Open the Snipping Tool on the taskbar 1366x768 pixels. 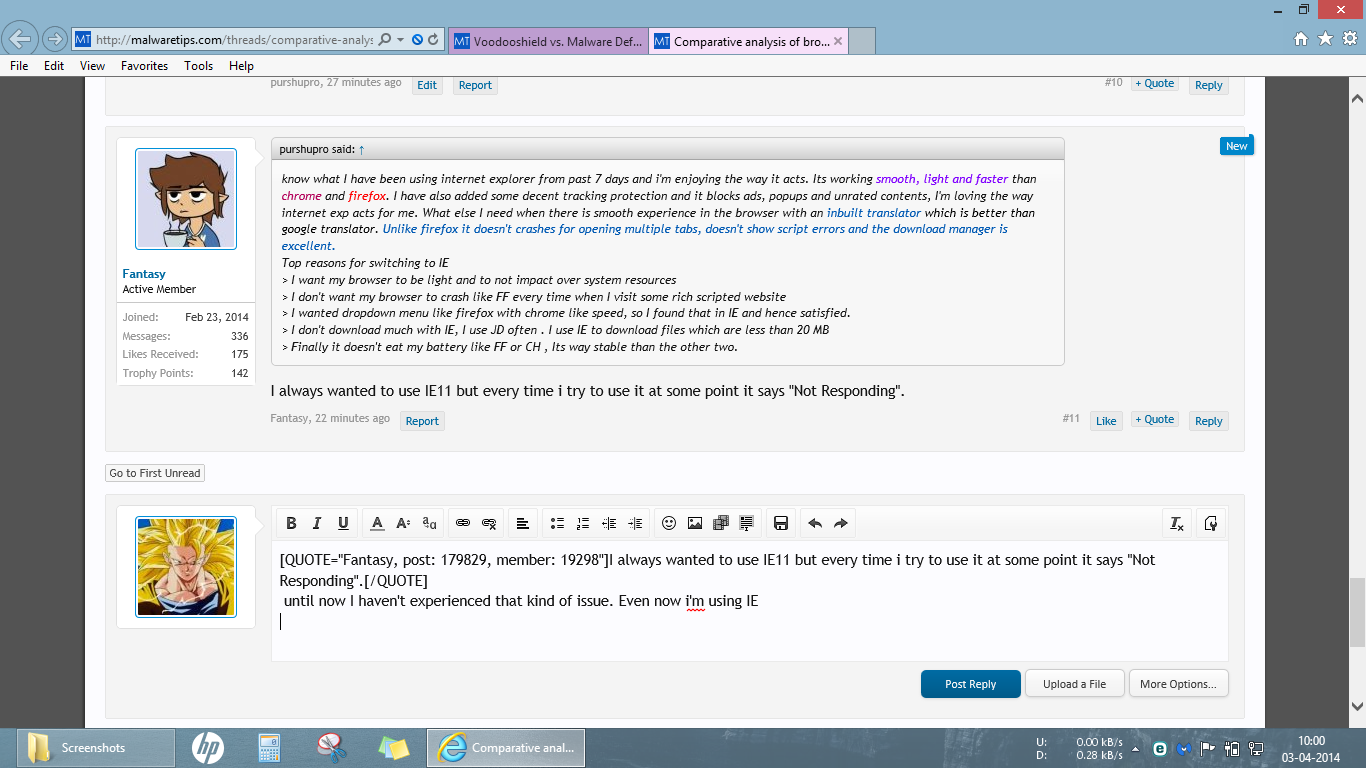pos(331,748)
